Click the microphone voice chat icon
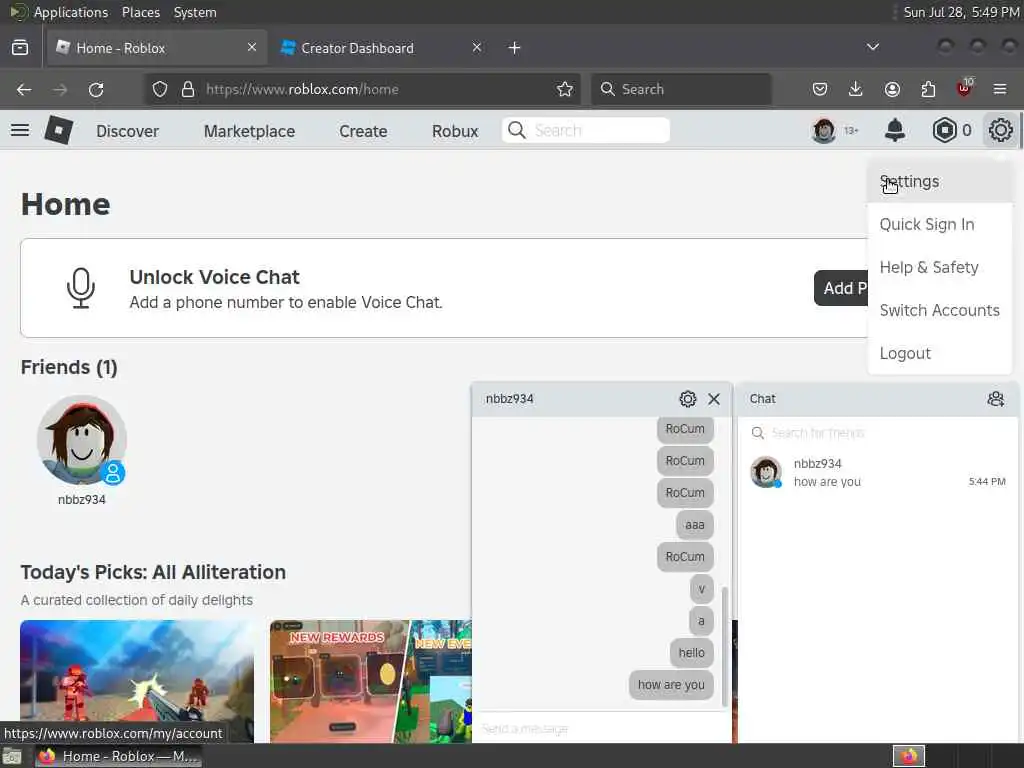The width and height of the screenshot is (1024, 768). 81,288
